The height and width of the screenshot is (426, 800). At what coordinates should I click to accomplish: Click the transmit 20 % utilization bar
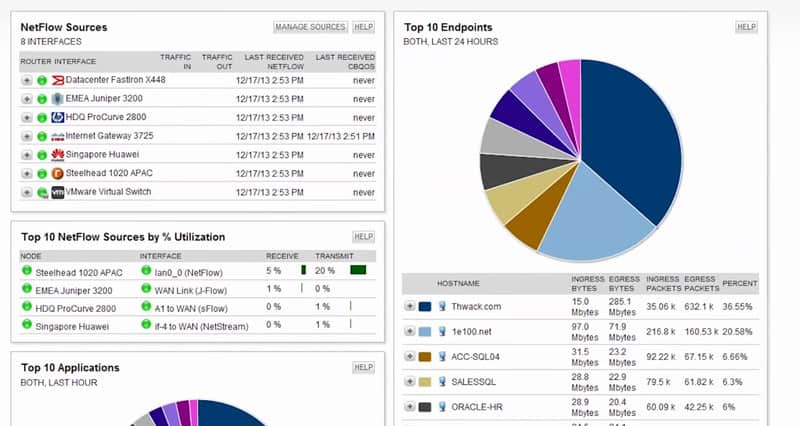(x=358, y=270)
